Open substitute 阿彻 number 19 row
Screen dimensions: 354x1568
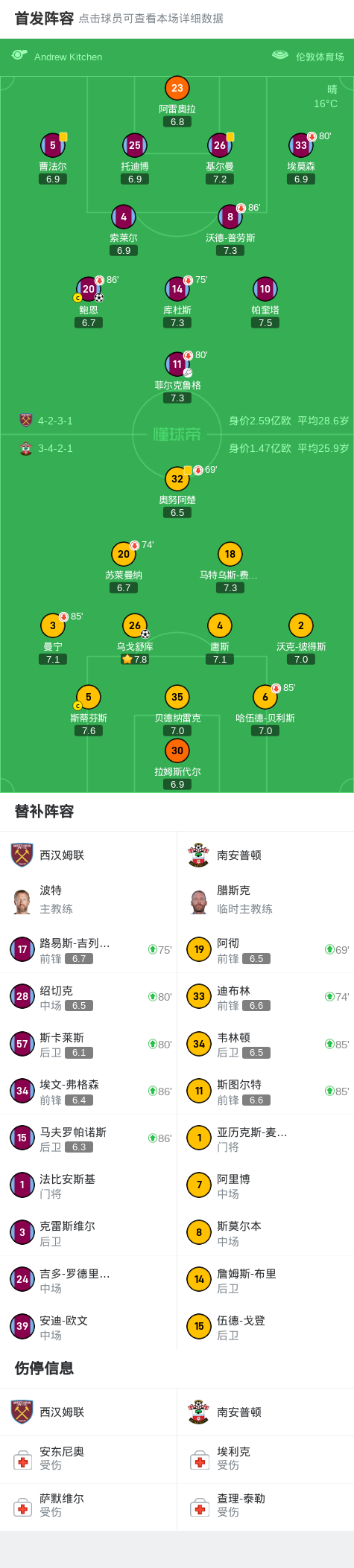pyautogui.click(x=265, y=949)
